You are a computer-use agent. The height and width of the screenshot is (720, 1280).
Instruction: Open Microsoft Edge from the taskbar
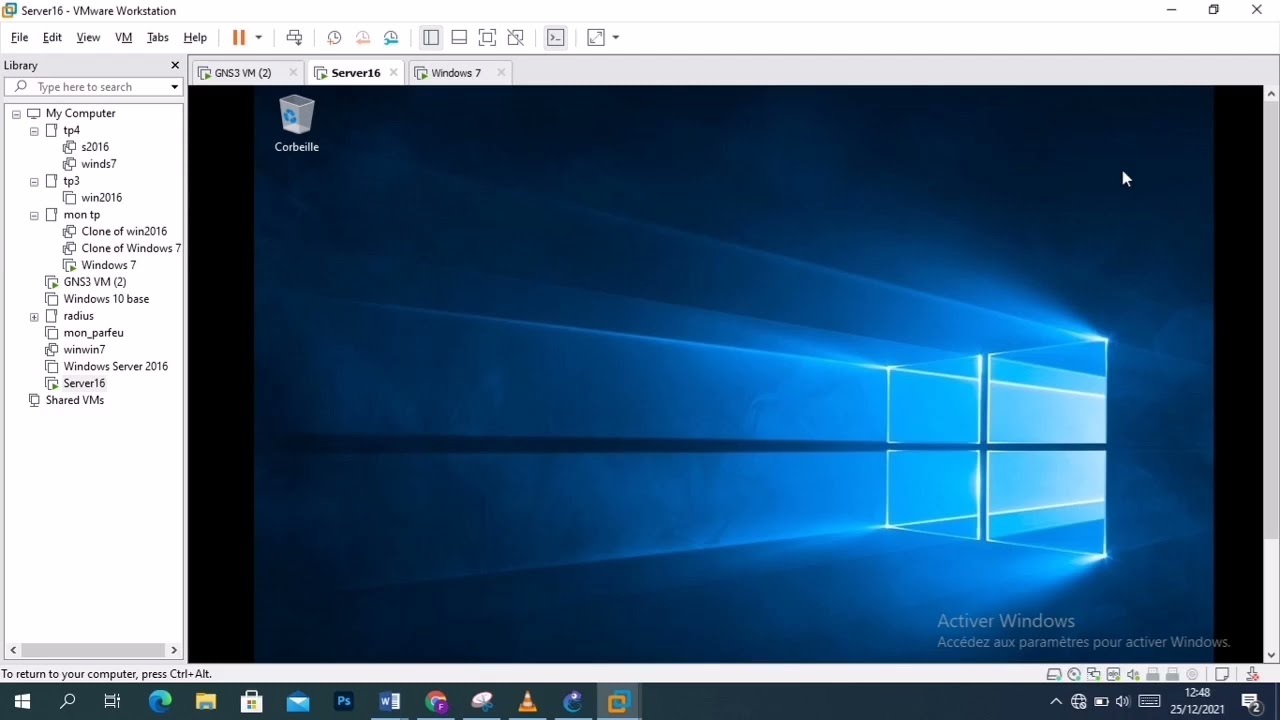[x=160, y=702]
